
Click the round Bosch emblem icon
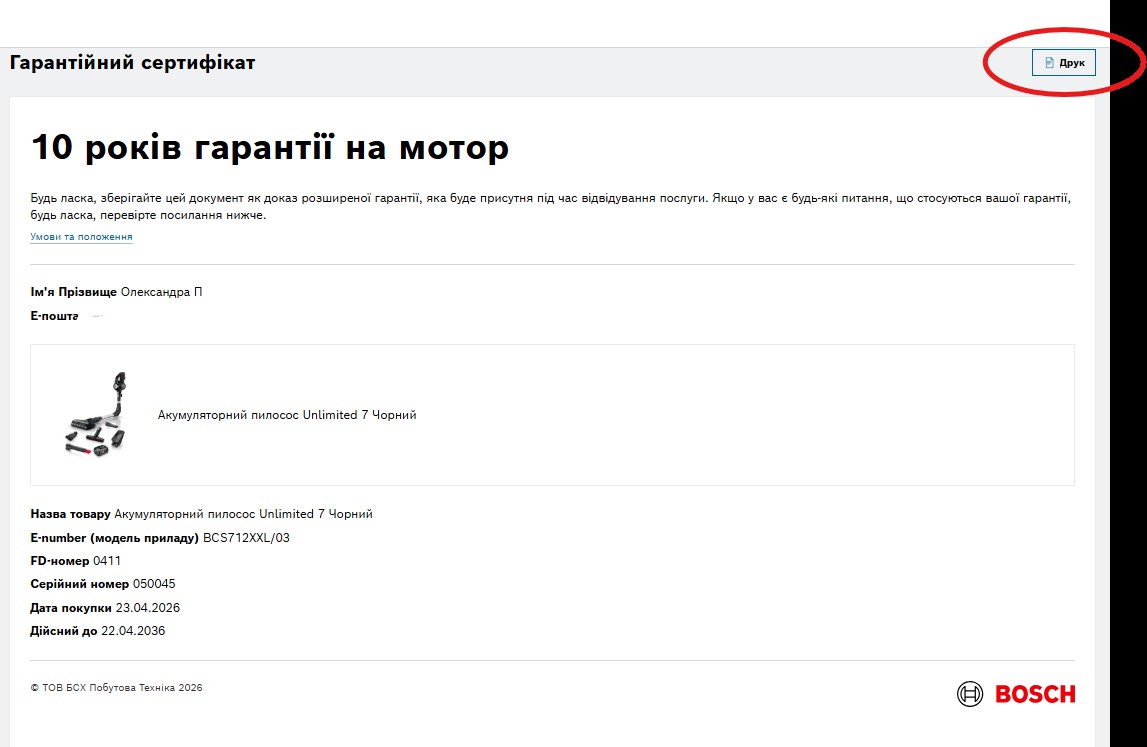[970, 694]
